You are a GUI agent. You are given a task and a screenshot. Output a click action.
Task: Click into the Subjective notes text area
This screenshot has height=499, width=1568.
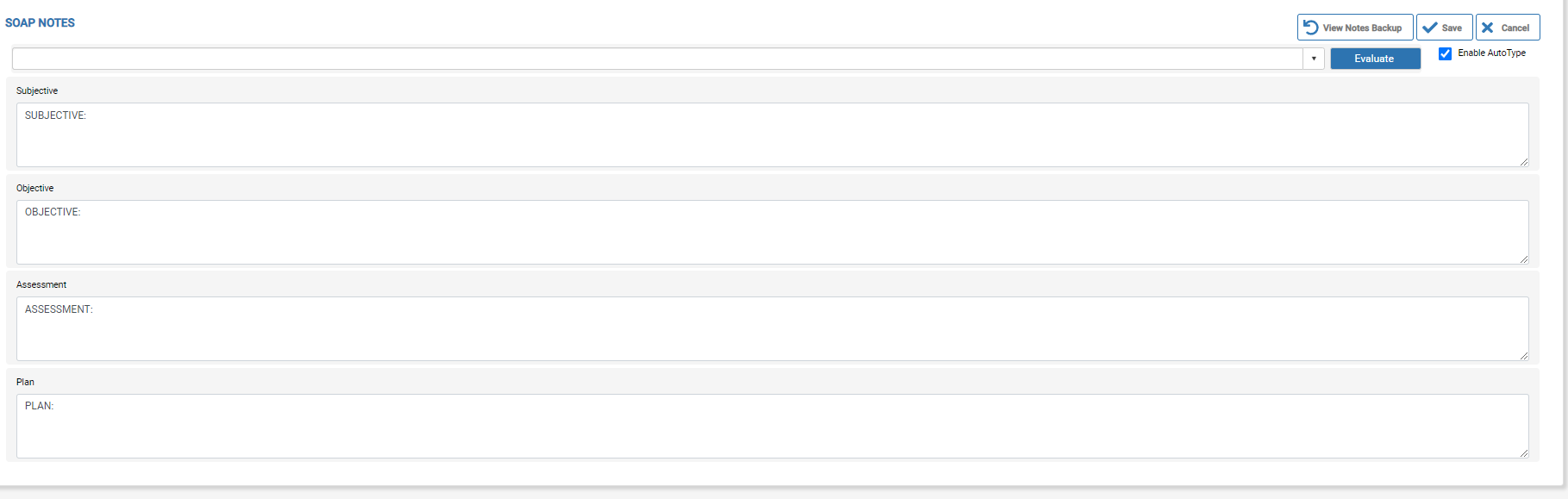tap(772, 136)
